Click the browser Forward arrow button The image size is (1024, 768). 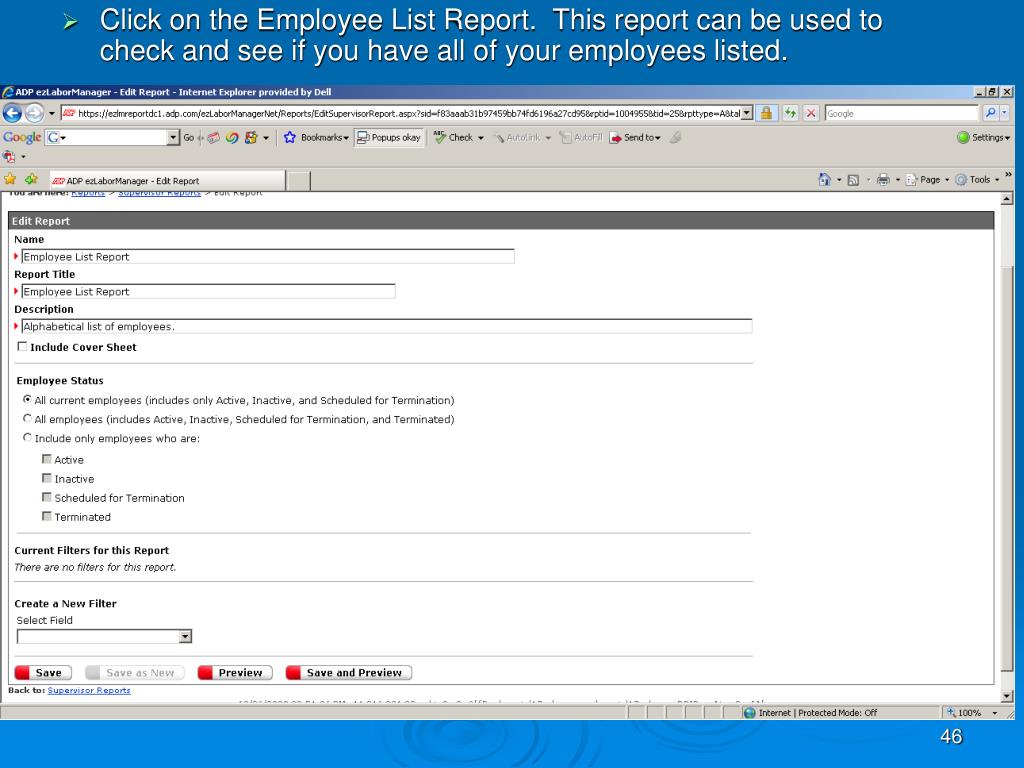35,113
